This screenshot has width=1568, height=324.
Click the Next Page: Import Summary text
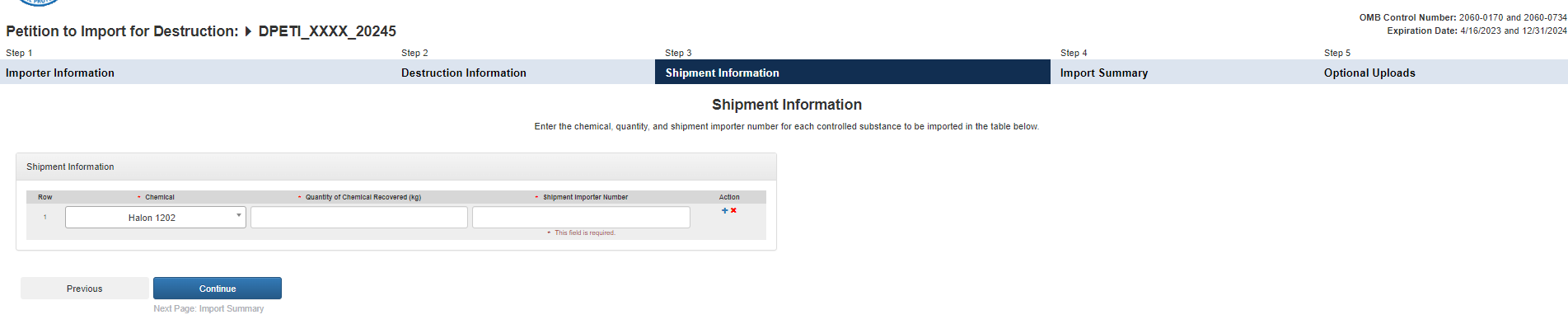208,308
